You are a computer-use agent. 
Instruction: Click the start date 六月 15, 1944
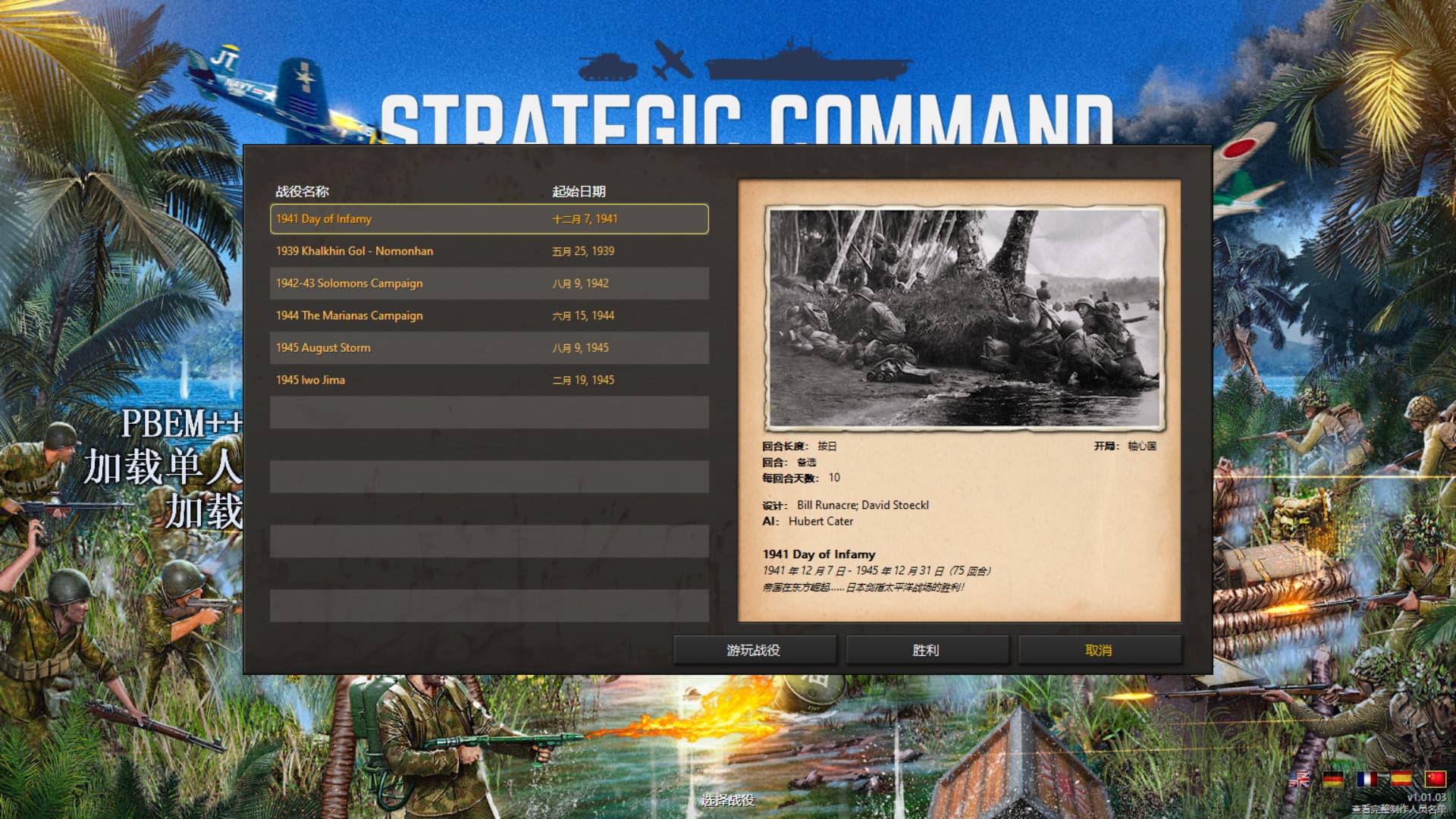coord(583,315)
